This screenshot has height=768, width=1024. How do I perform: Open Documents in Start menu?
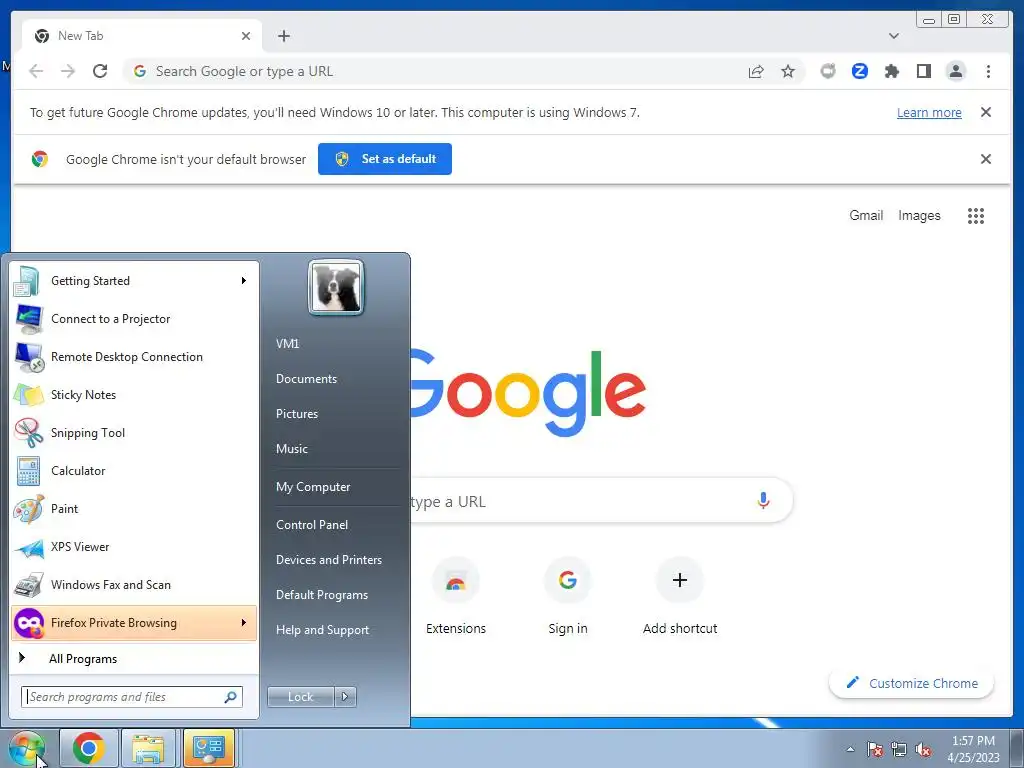click(x=306, y=379)
